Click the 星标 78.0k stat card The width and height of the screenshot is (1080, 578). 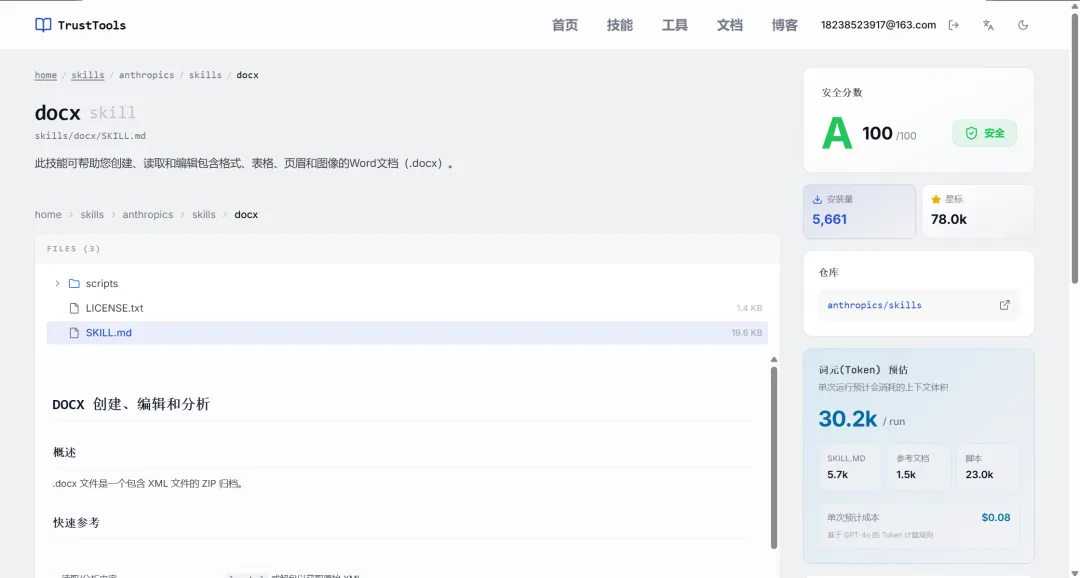(977, 211)
